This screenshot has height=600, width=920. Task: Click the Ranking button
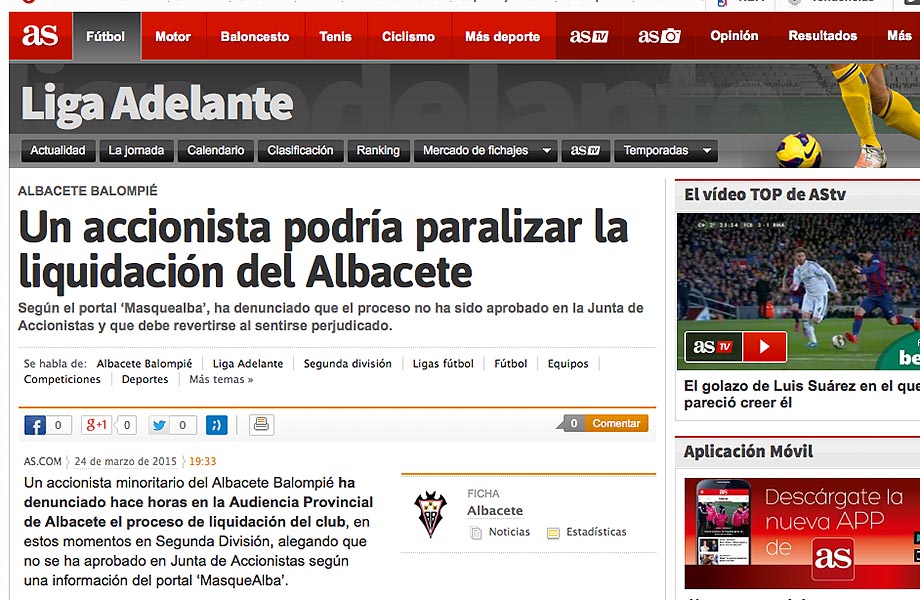click(x=378, y=151)
